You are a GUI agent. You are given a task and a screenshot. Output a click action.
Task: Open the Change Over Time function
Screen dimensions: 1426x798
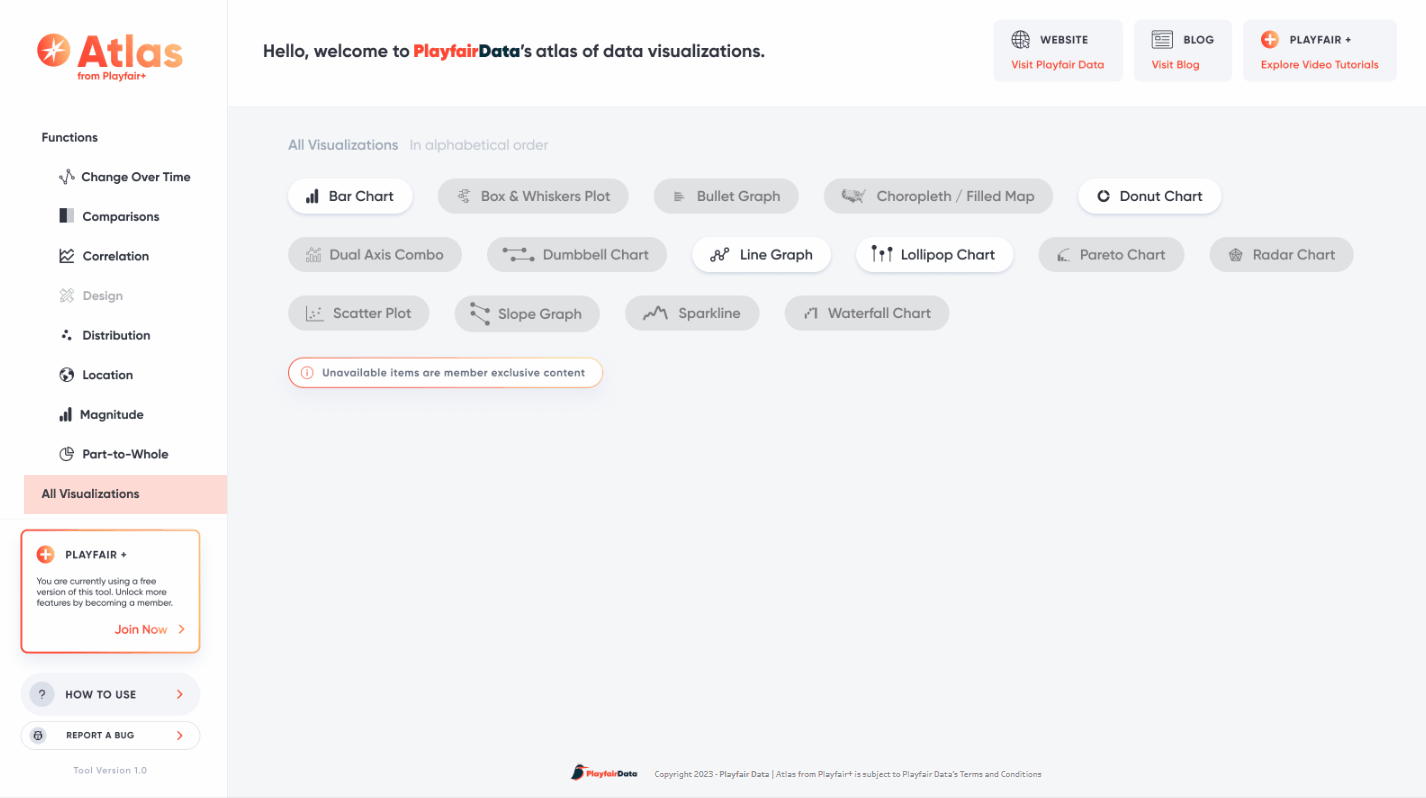(125, 177)
